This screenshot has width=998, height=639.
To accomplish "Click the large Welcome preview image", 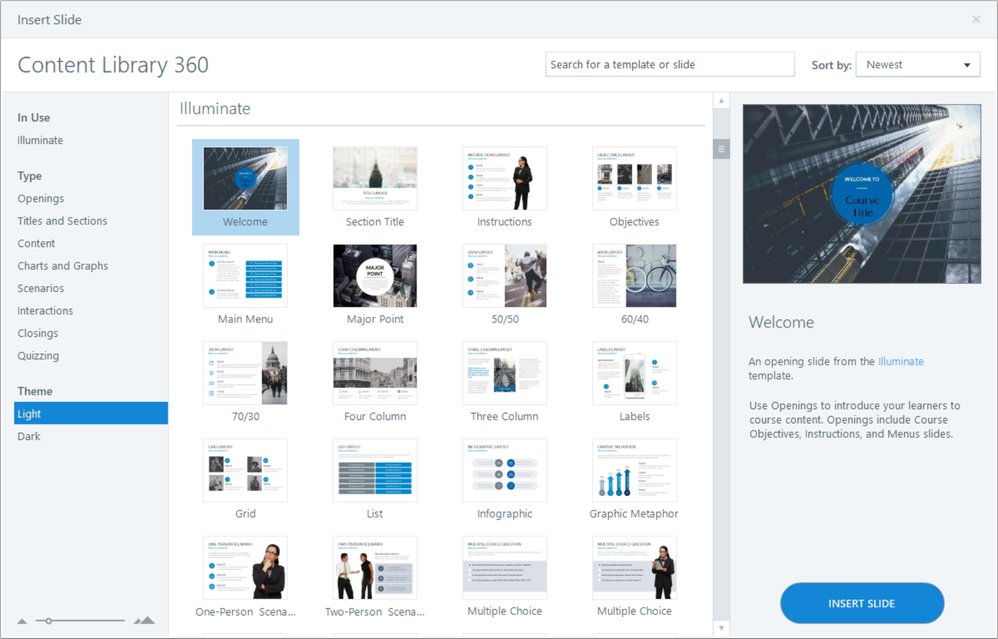I will click(x=862, y=194).
